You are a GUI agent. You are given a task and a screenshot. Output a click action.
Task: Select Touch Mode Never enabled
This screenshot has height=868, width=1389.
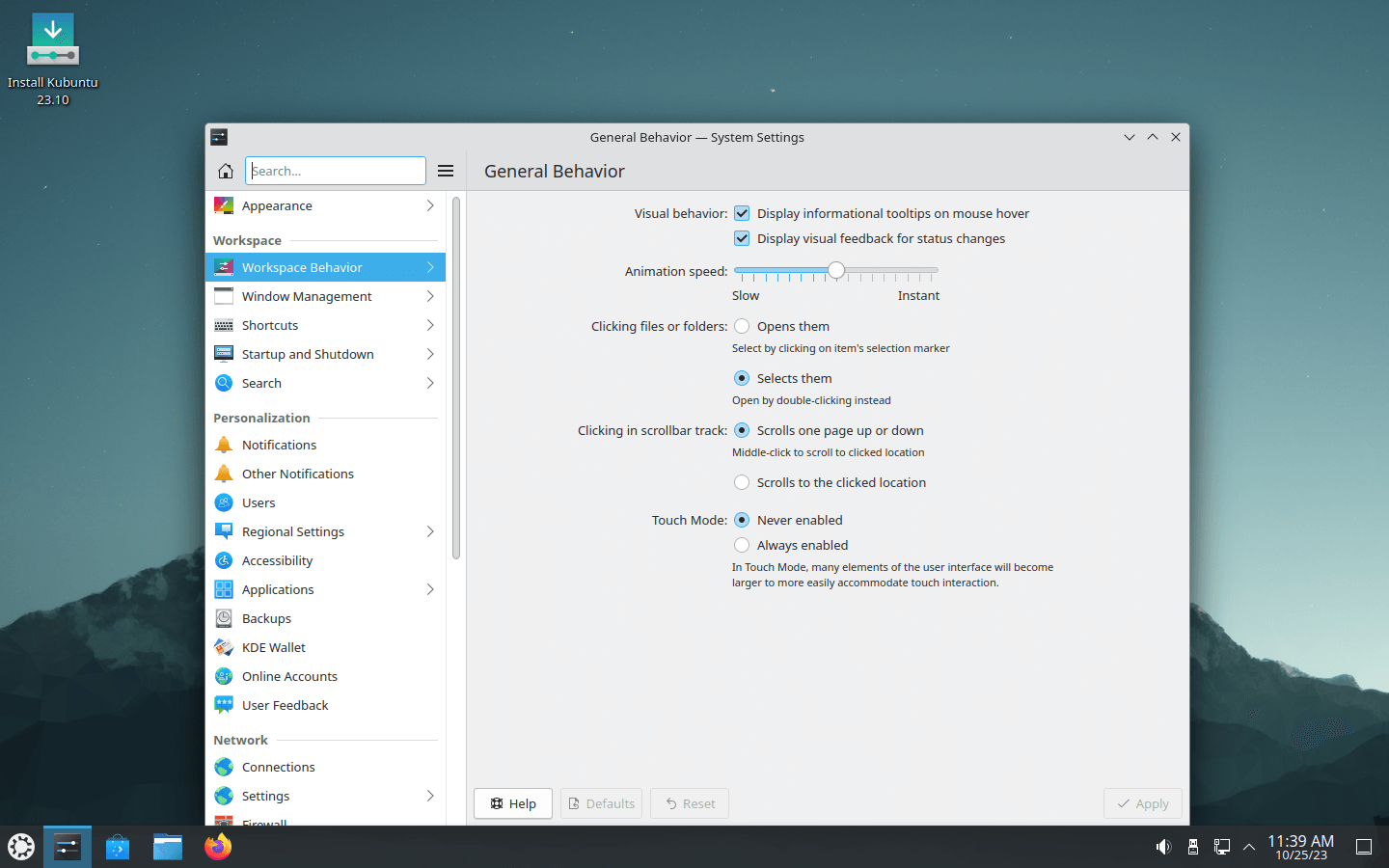point(742,520)
